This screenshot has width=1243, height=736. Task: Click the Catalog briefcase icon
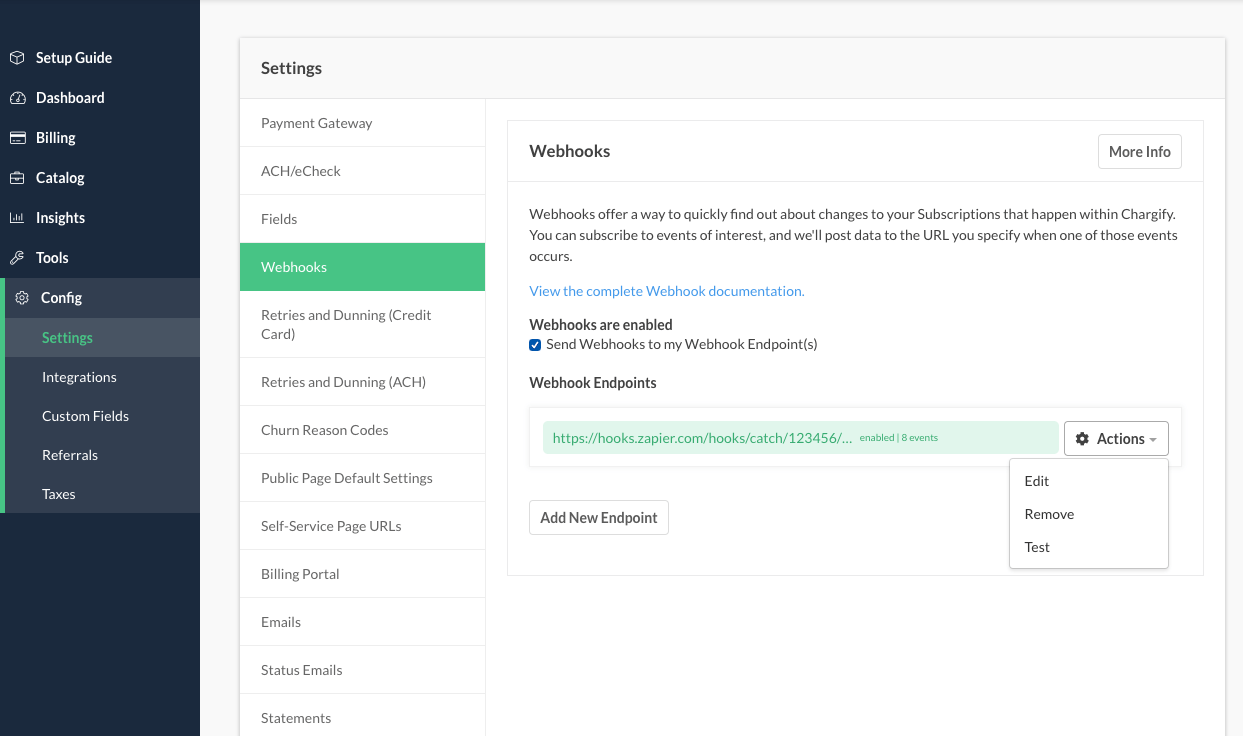(x=17, y=178)
